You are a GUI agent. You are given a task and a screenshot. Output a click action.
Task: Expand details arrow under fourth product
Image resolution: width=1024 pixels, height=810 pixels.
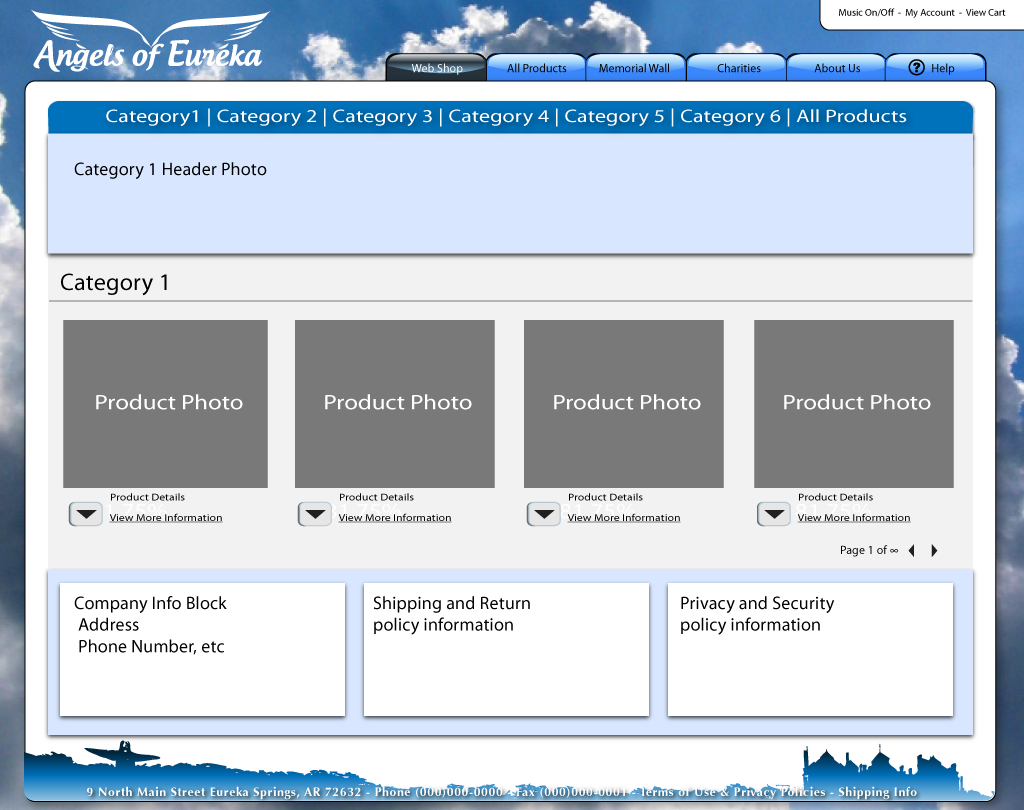pos(773,513)
